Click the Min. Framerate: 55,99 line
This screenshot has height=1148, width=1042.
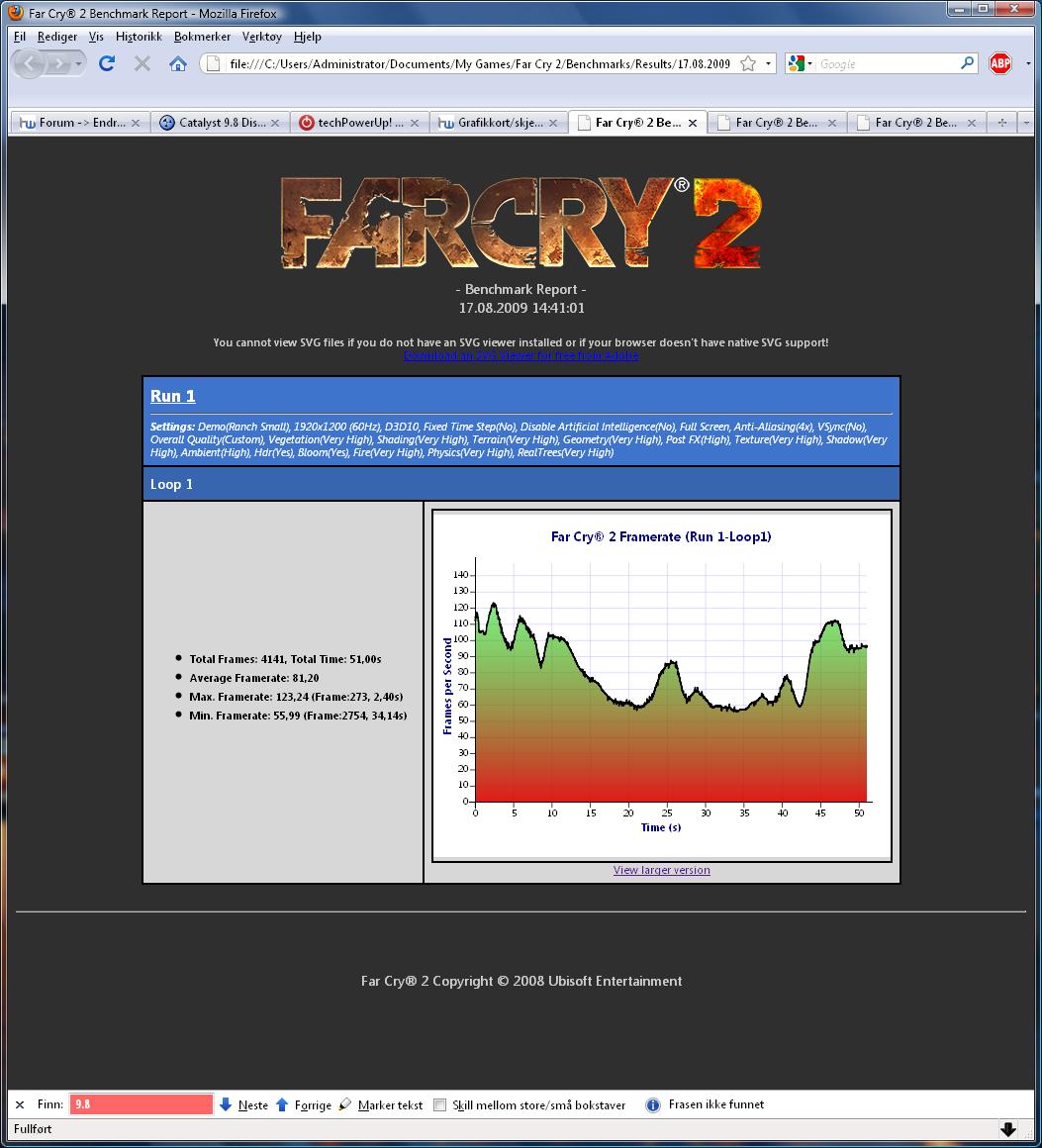298,716
